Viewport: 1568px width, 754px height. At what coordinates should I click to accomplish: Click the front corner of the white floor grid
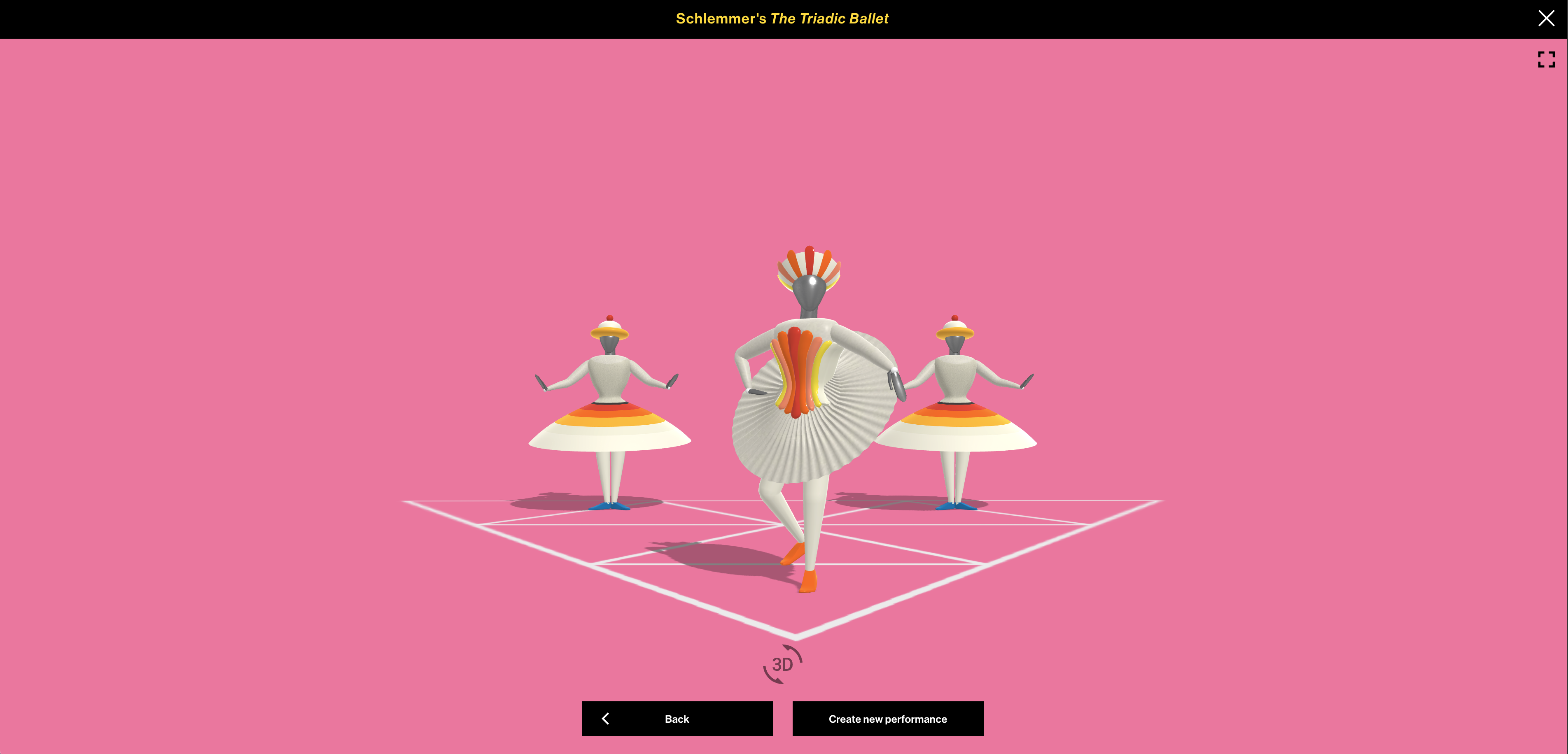795,636
